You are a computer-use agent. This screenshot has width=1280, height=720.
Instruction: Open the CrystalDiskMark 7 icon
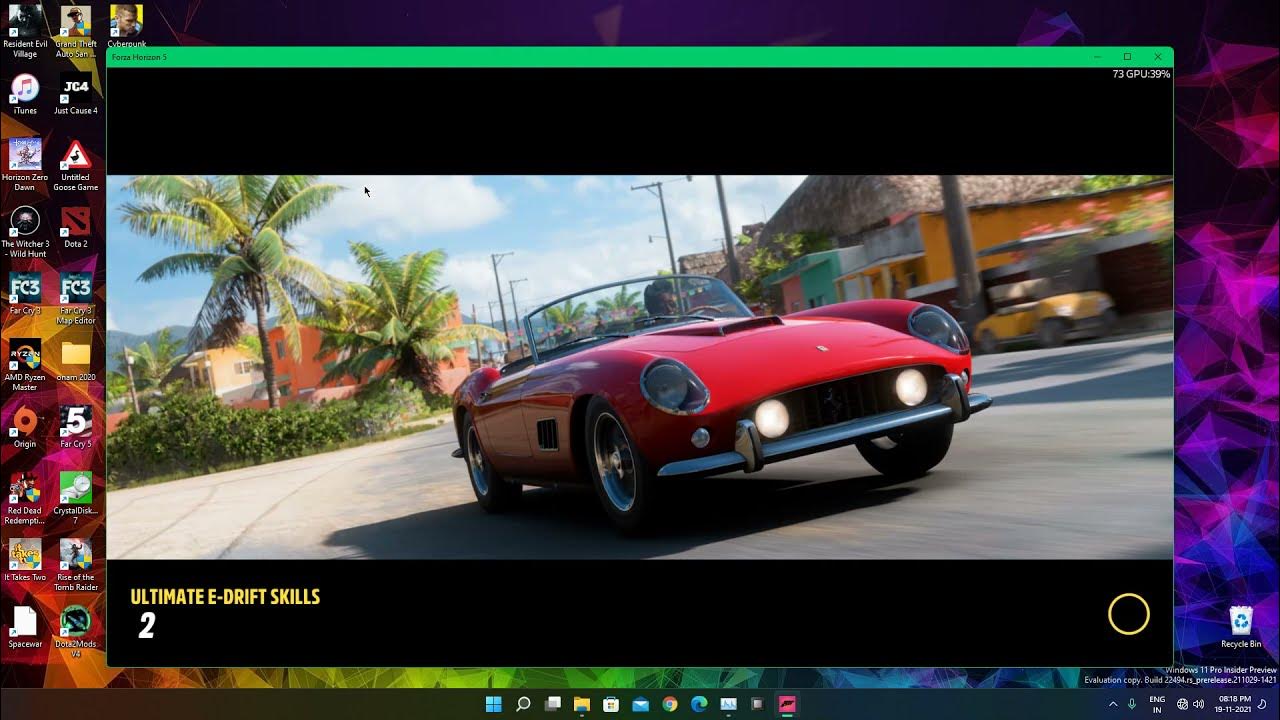click(76, 498)
